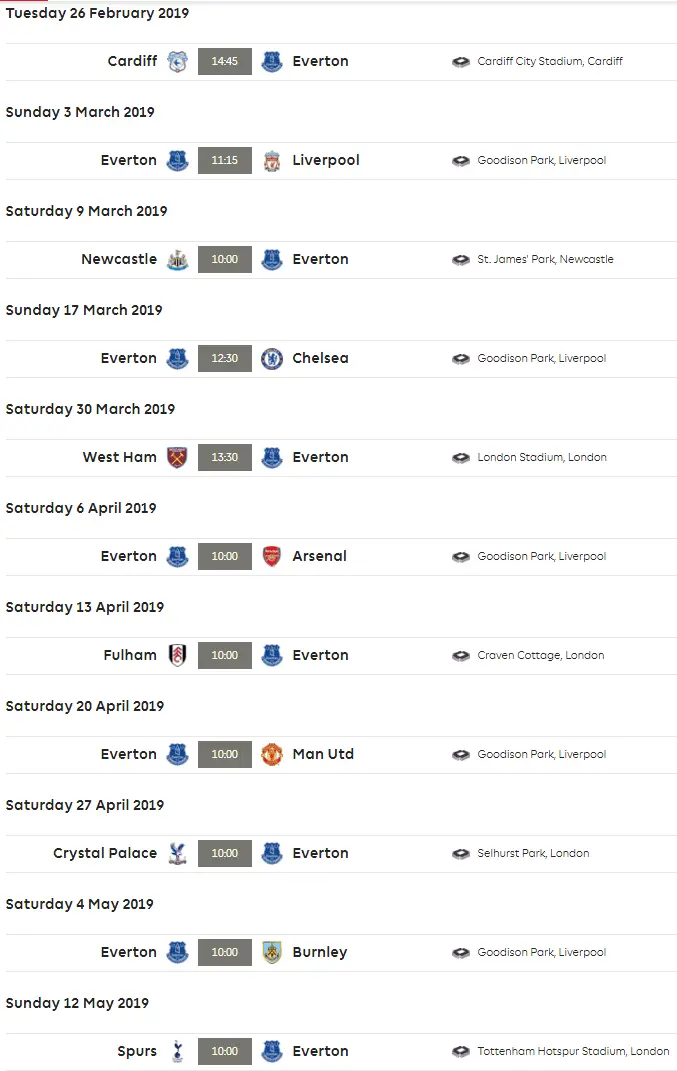Open the 11:15 Everton v Liverpool kickoff
677x1071 pixels.
click(x=225, y=160)
